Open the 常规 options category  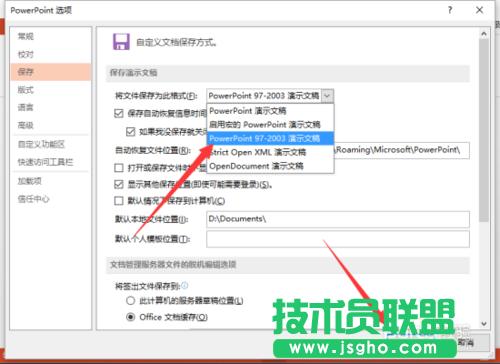[26, 36]
